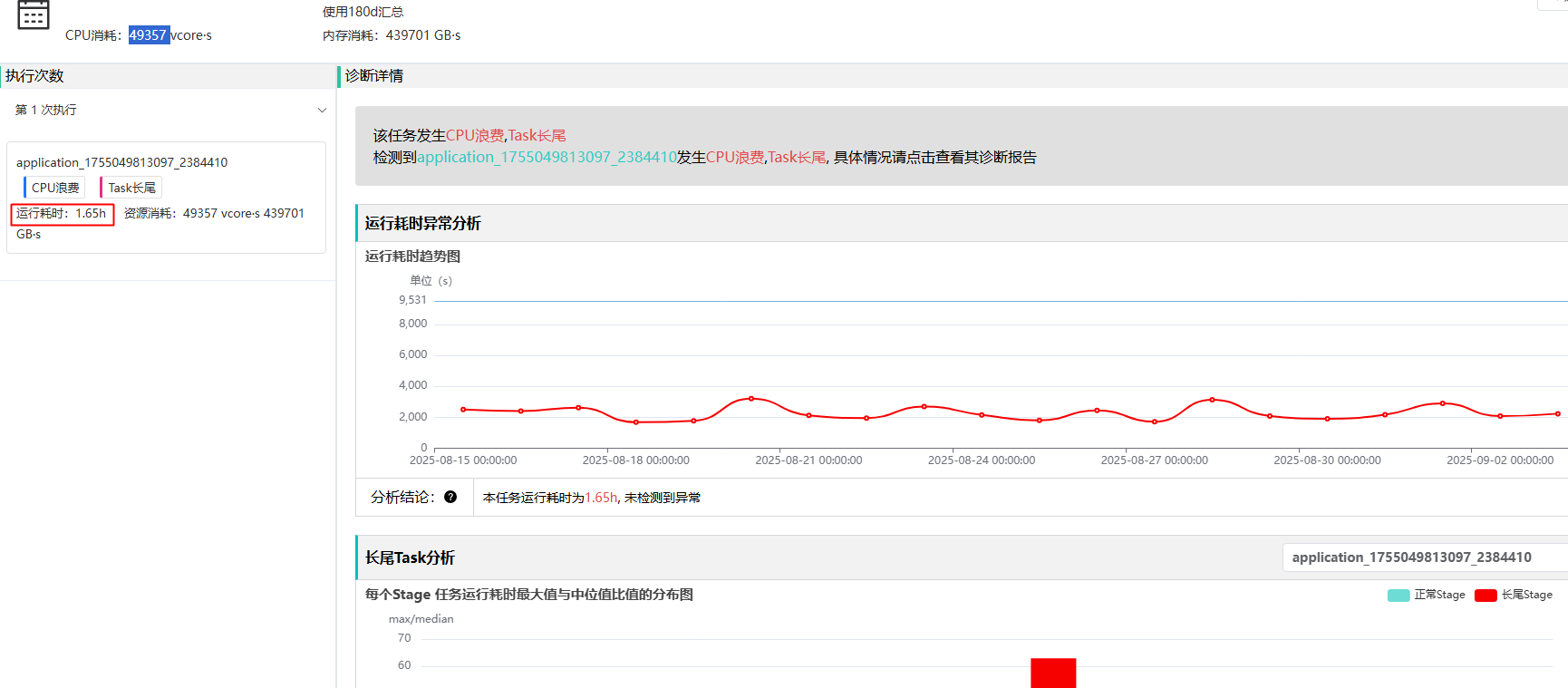This screenshot has width=1568, height=688.
Task: Click the 运行耗时异常分析 section header
Action: pos(422,224)
